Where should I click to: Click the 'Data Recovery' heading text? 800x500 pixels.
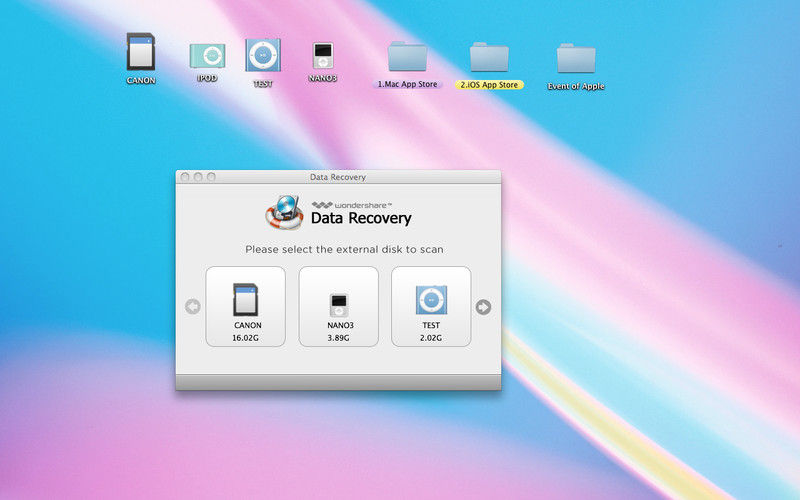(x=361, y=218)
